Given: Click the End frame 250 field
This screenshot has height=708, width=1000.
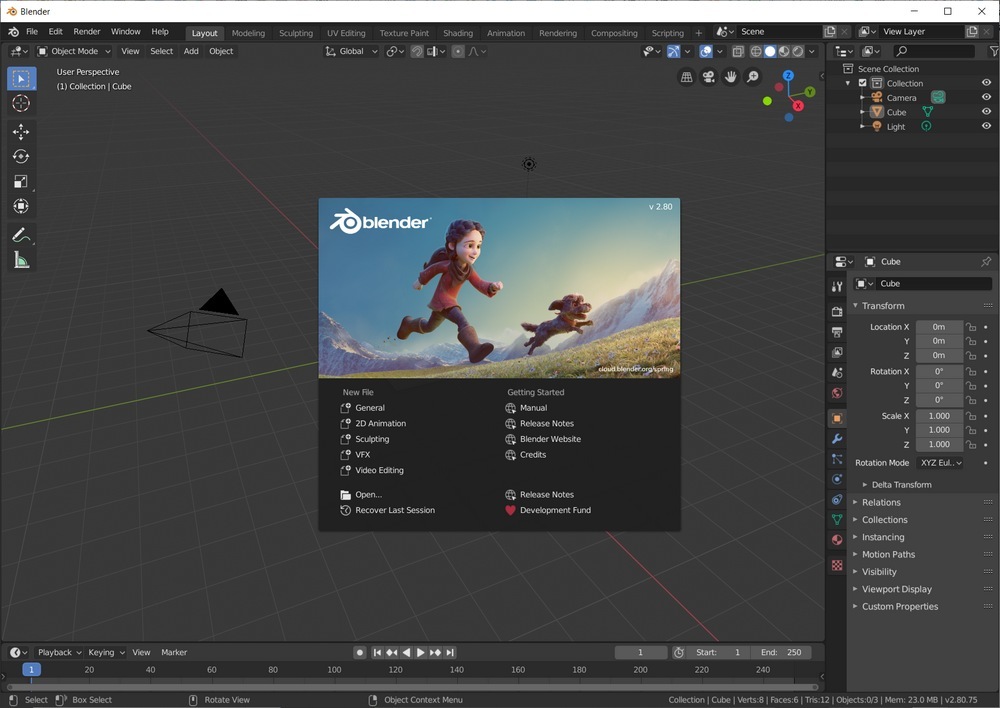Looking at the screenshot, I should pos(781,653).
